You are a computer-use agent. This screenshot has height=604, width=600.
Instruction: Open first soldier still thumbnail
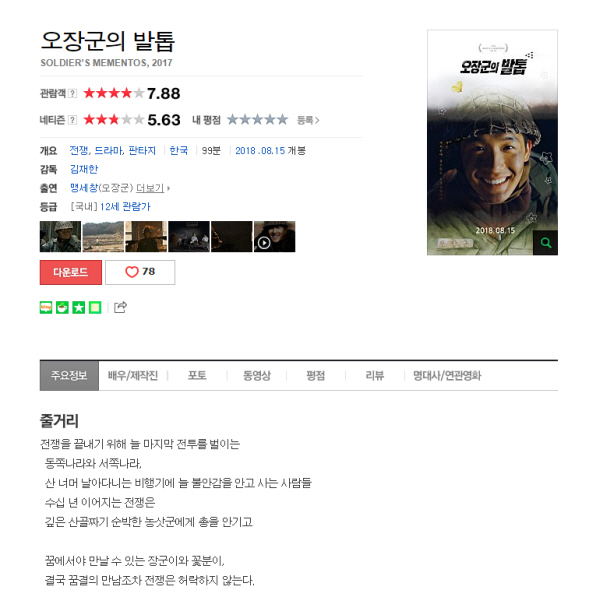point(60,237)
